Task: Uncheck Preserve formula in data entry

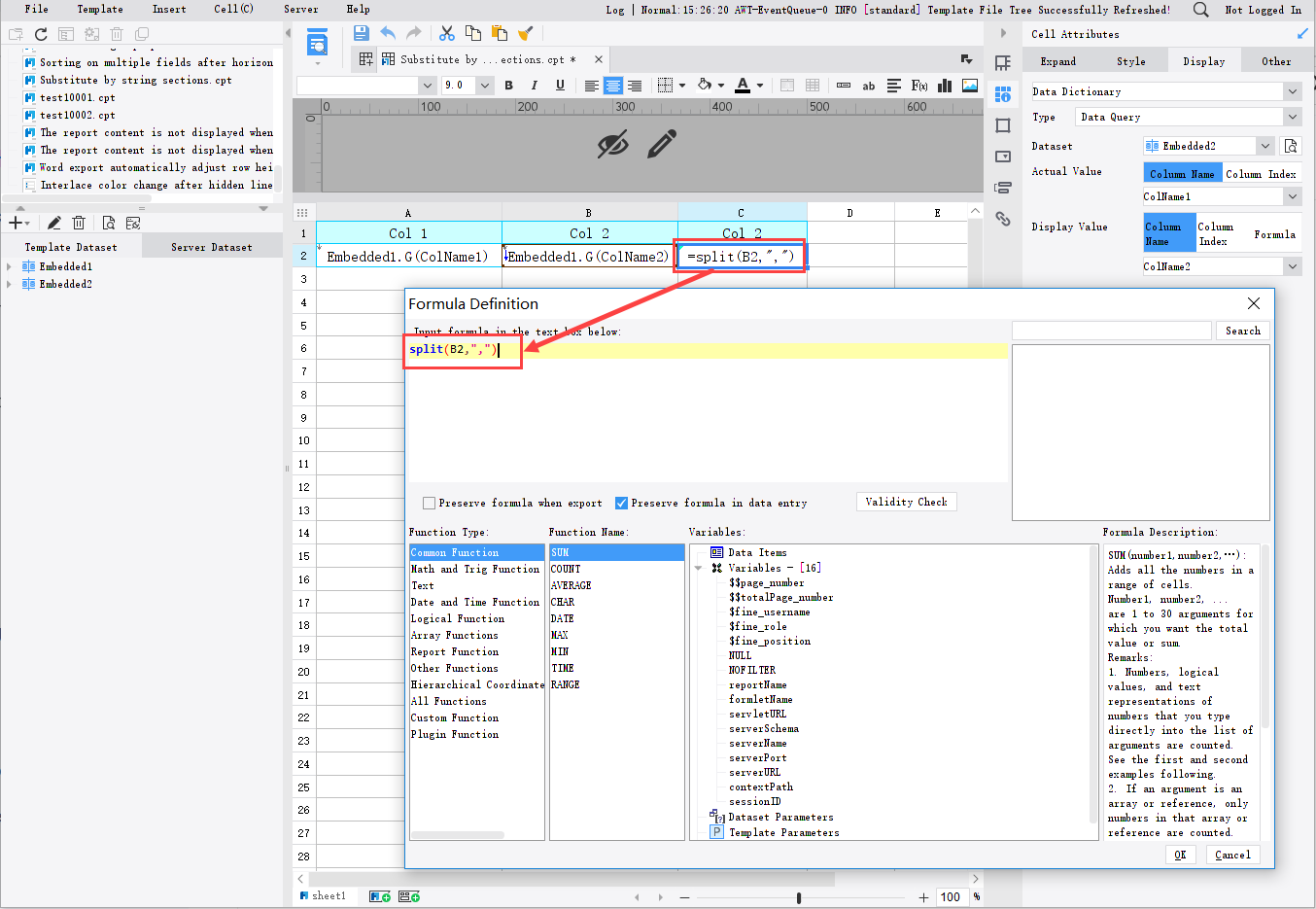Action: (x=621, y=503)
